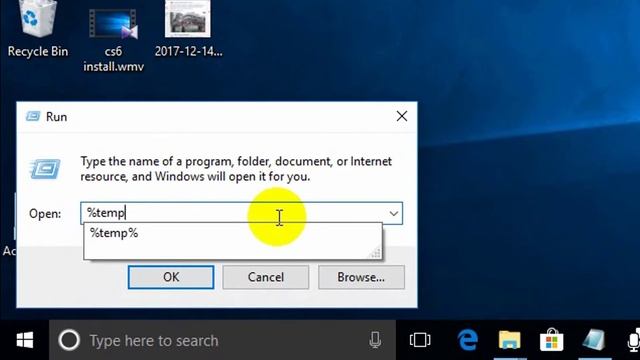Open Microsoft Store from taskbar

click(551, 340)
